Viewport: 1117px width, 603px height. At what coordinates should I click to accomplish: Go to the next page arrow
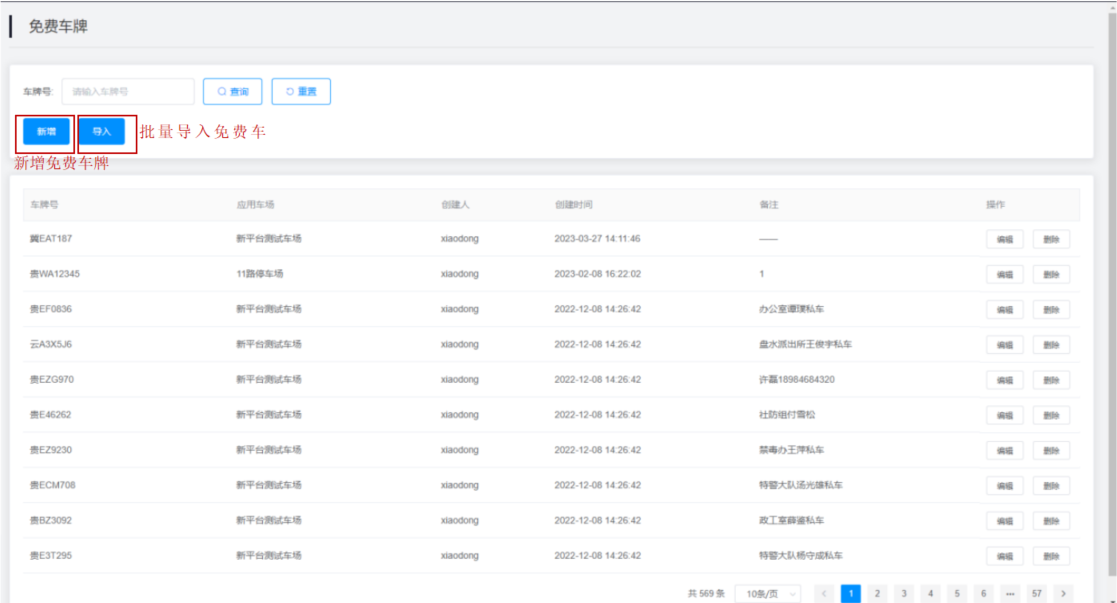click(1062, 594)
